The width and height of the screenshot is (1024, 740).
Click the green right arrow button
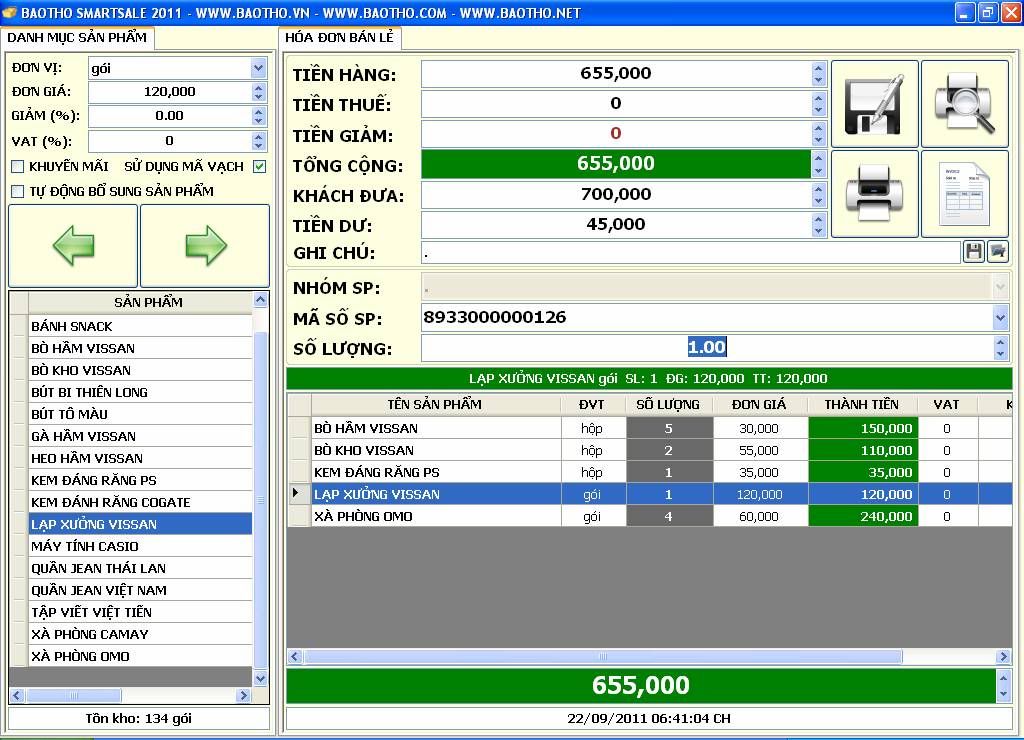(x=205, y=246)
